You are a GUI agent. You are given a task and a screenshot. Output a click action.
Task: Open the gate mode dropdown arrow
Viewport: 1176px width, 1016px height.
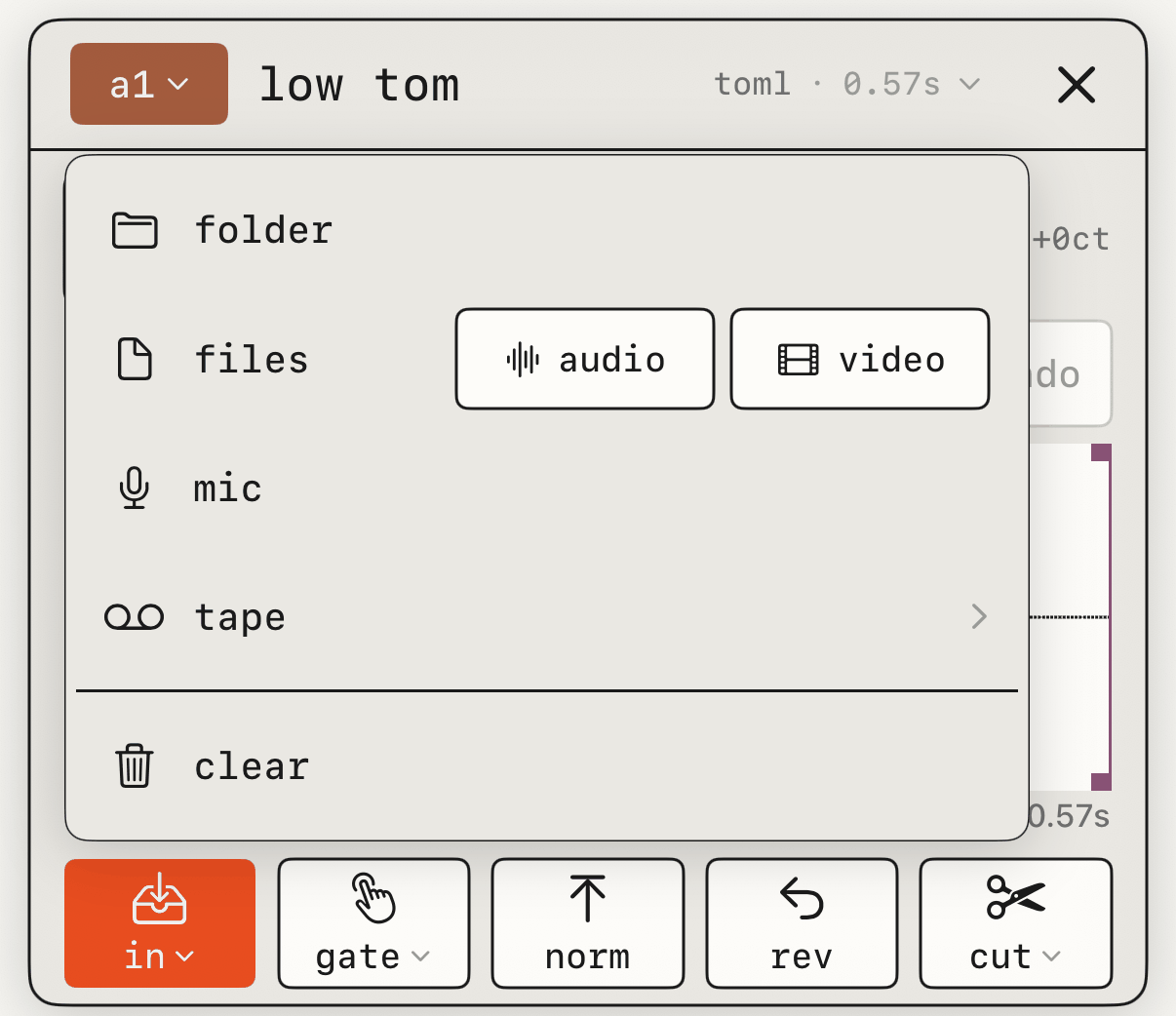coord(421,957)
